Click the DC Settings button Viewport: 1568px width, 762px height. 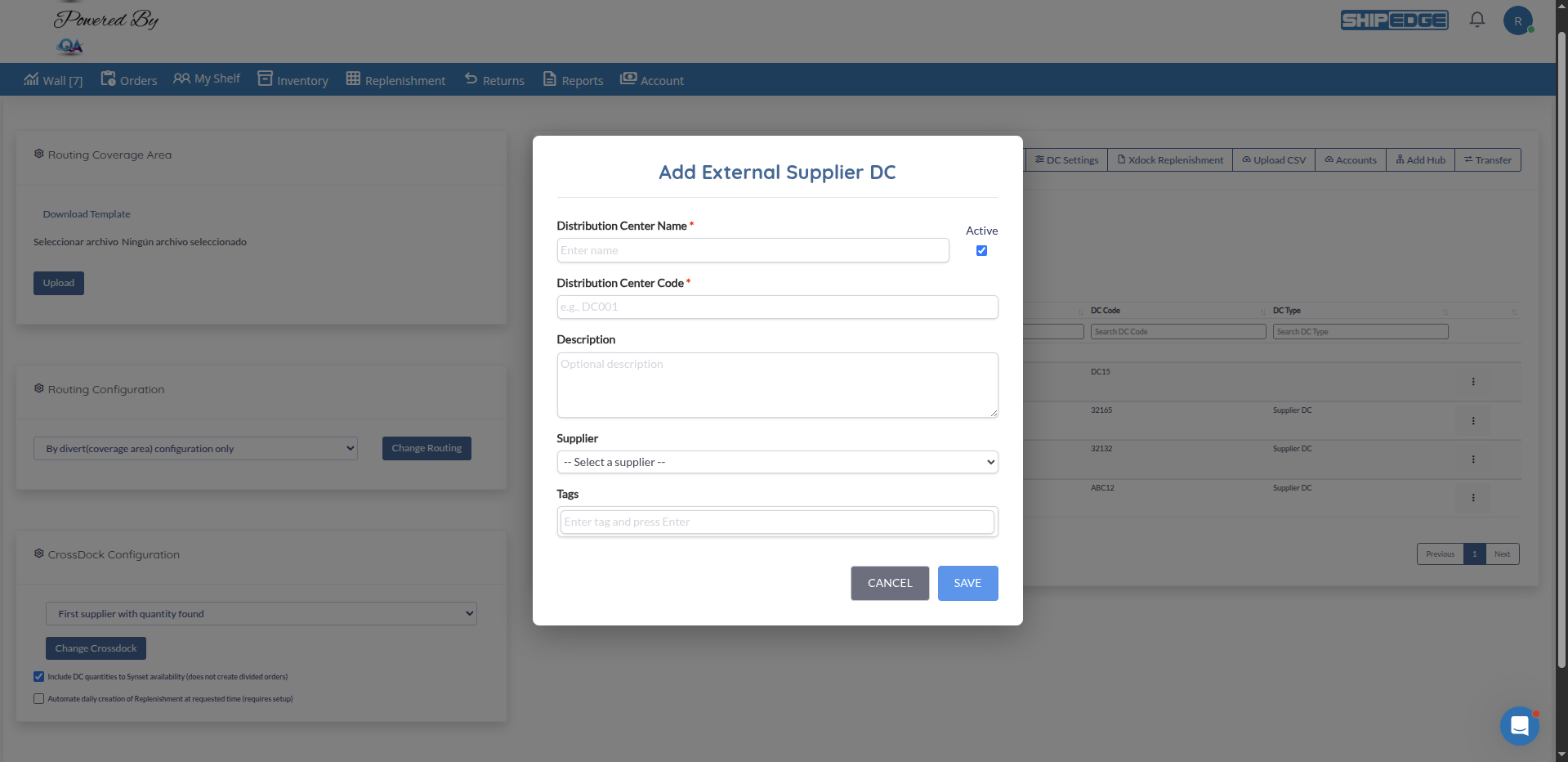tap(1066, 159)
